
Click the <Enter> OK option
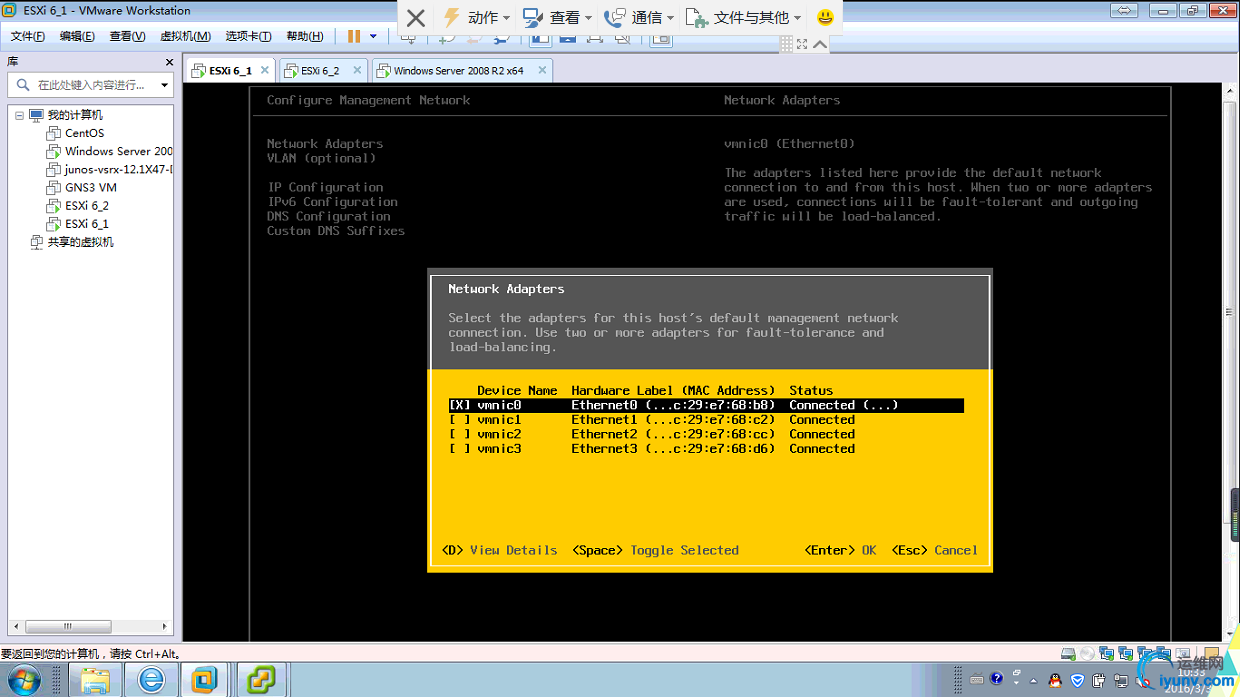840,550
